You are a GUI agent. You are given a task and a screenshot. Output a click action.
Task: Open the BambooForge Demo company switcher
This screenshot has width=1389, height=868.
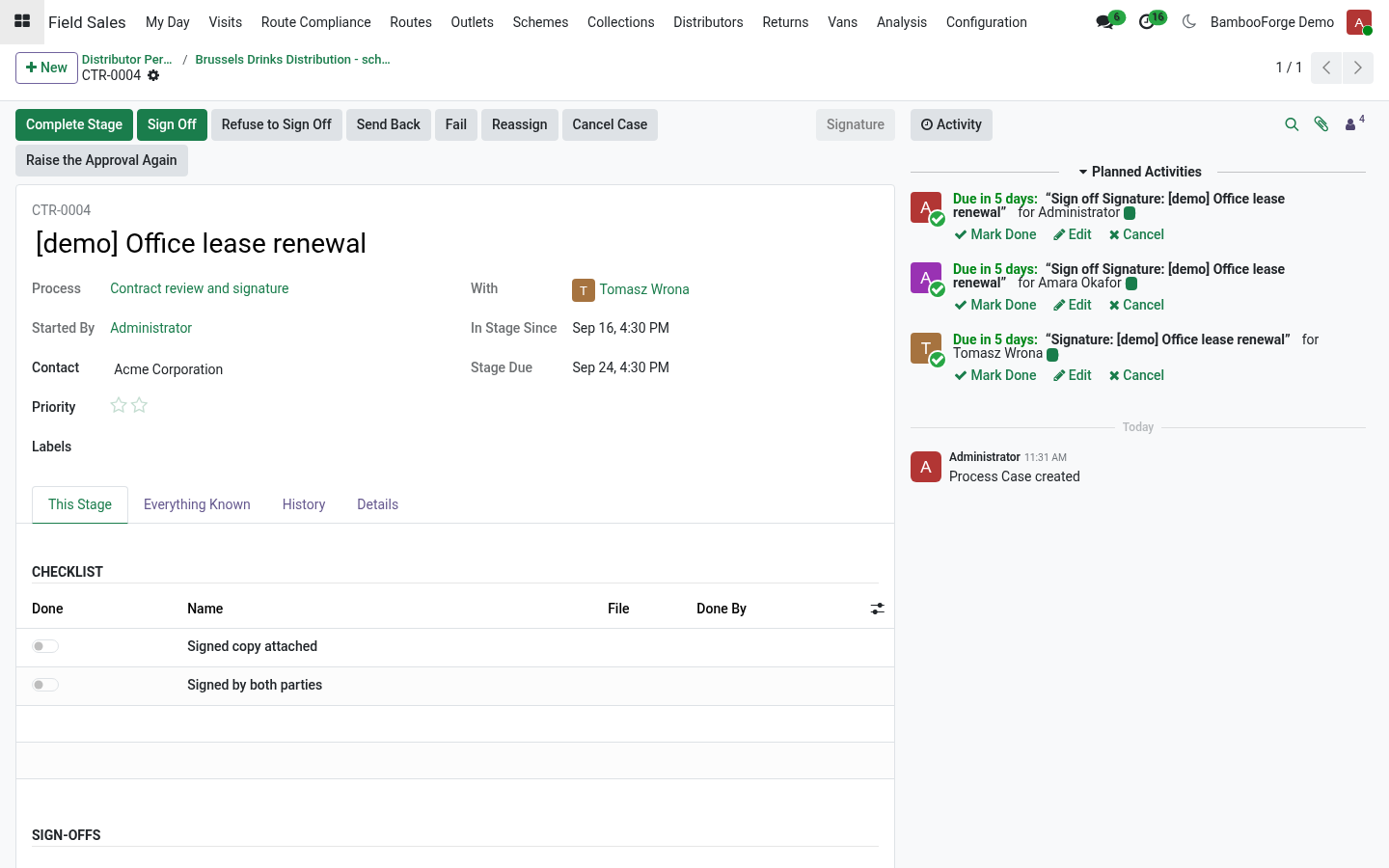[1271, 22]
